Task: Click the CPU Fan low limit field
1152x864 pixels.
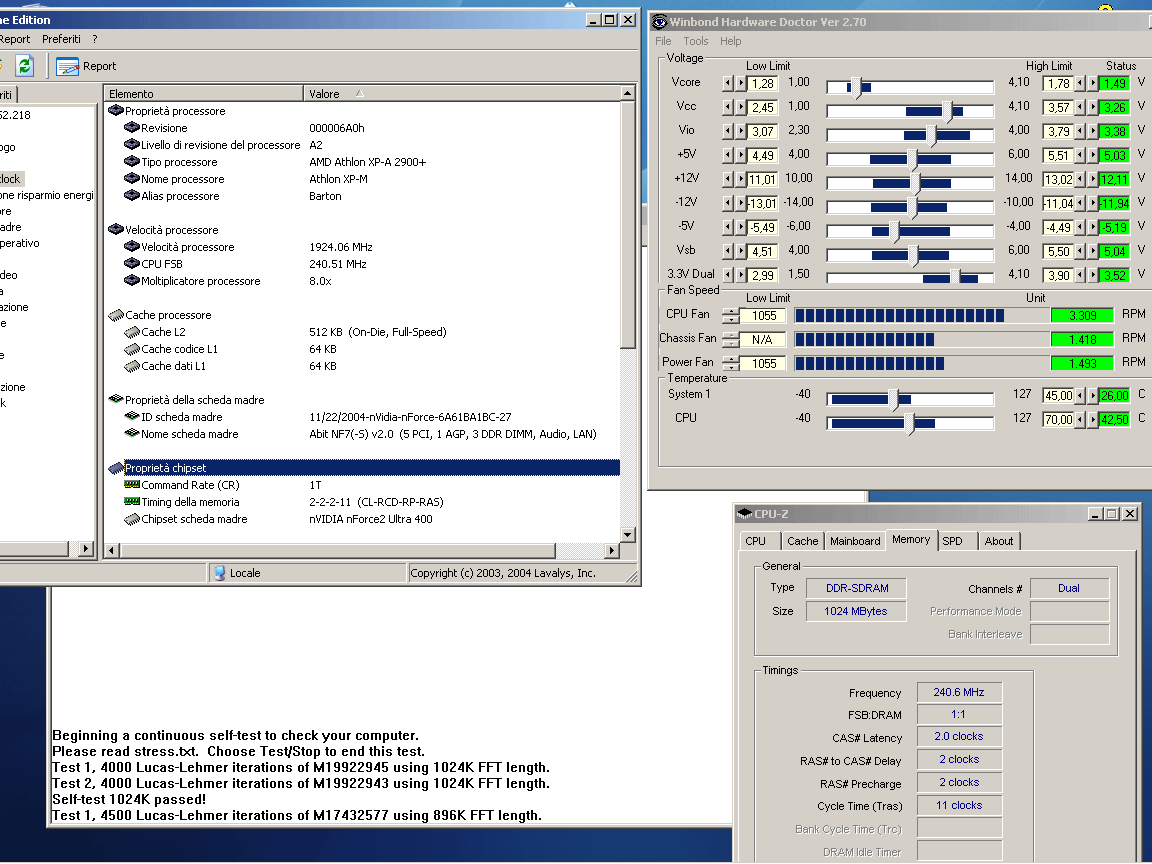Action: tap(763, 315)
